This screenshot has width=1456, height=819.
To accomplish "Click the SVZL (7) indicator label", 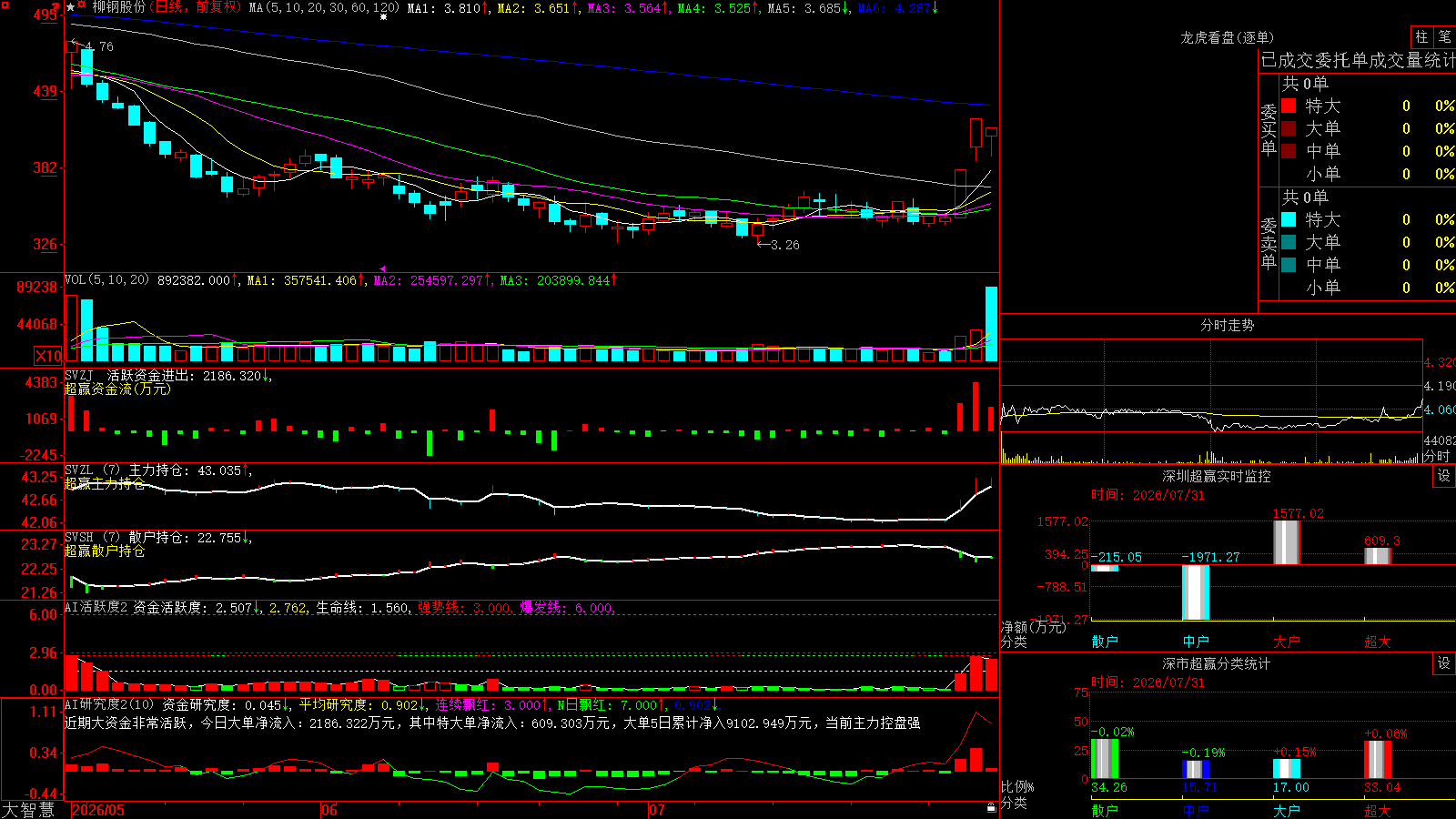I will (x=93, y=470).
